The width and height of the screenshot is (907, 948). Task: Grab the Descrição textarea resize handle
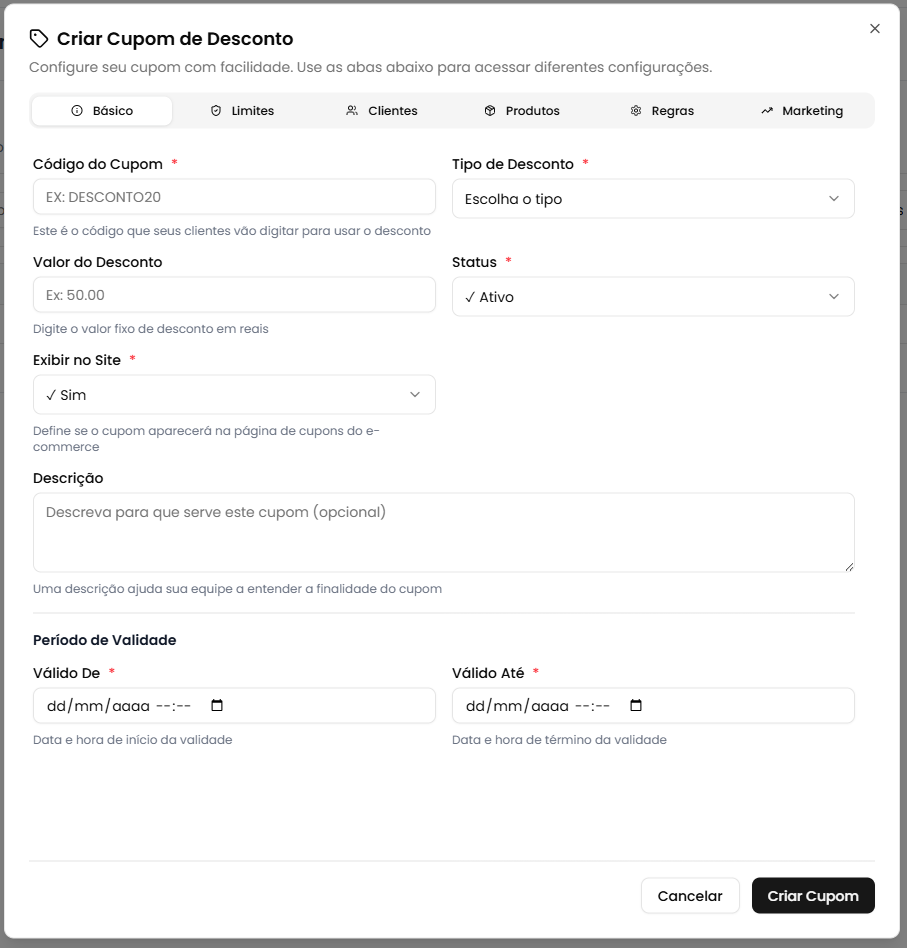(849, 566)
